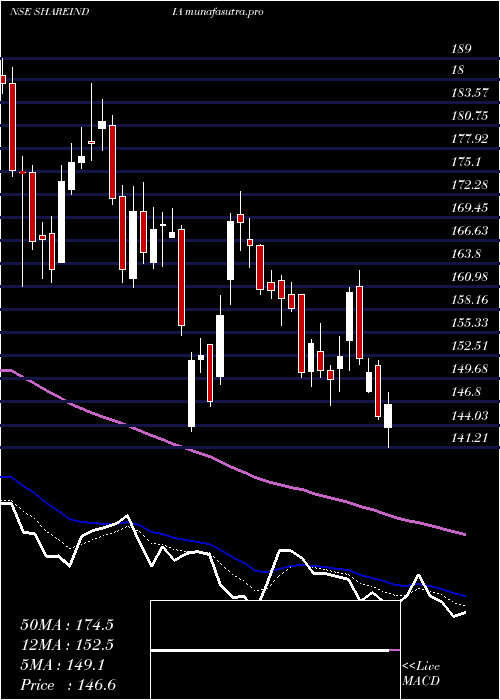Select the 160.98 price axis label

pyautogui.click(x=469, y=277)
